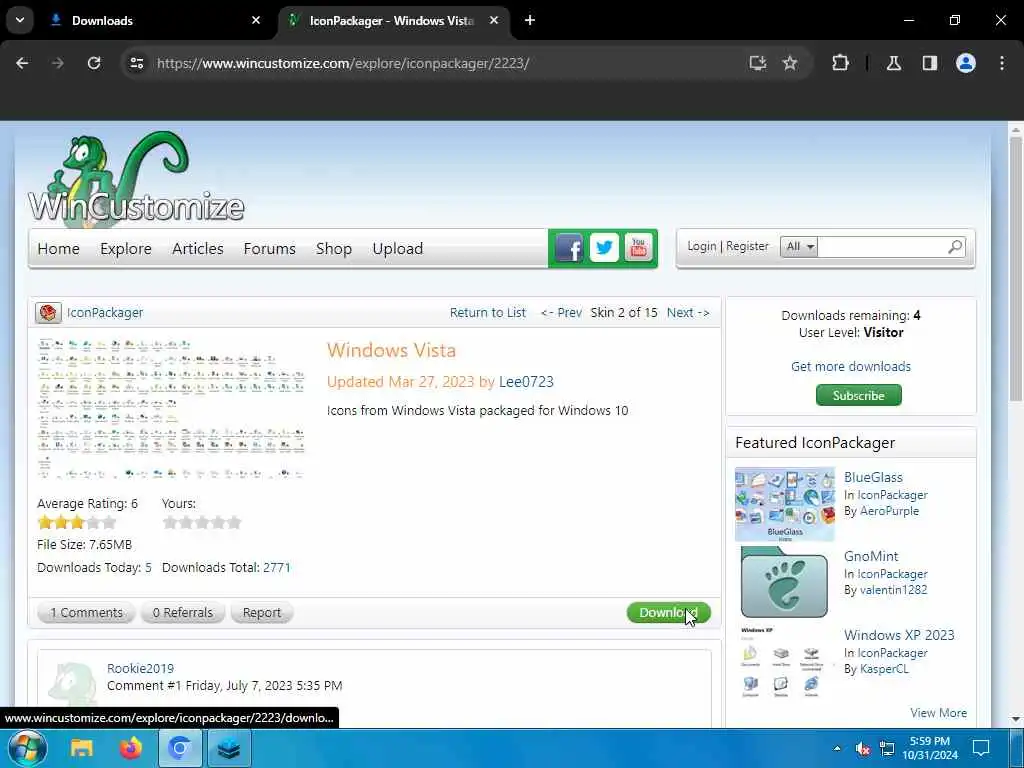Open the notification center icon
1024x768 pixels.
(981, 748)
